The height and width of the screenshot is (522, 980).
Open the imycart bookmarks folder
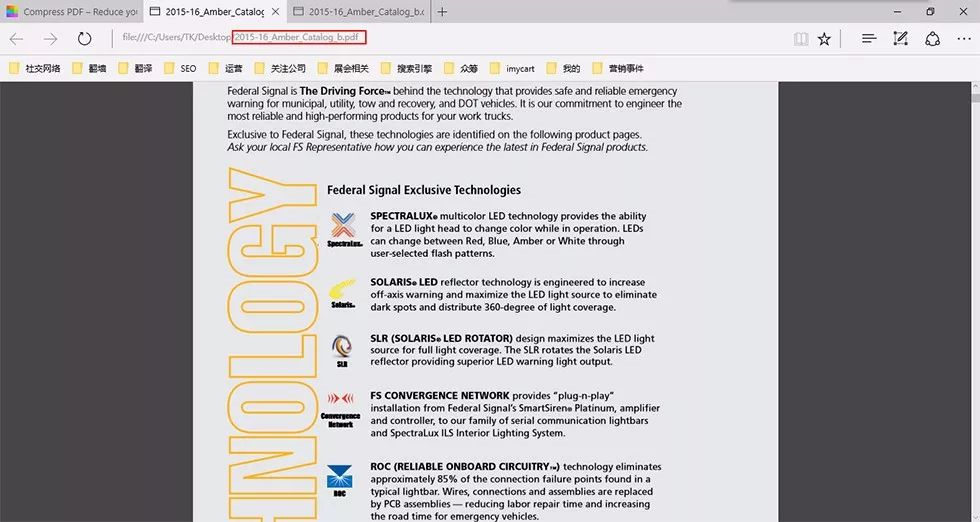click(x=512, y=68)
